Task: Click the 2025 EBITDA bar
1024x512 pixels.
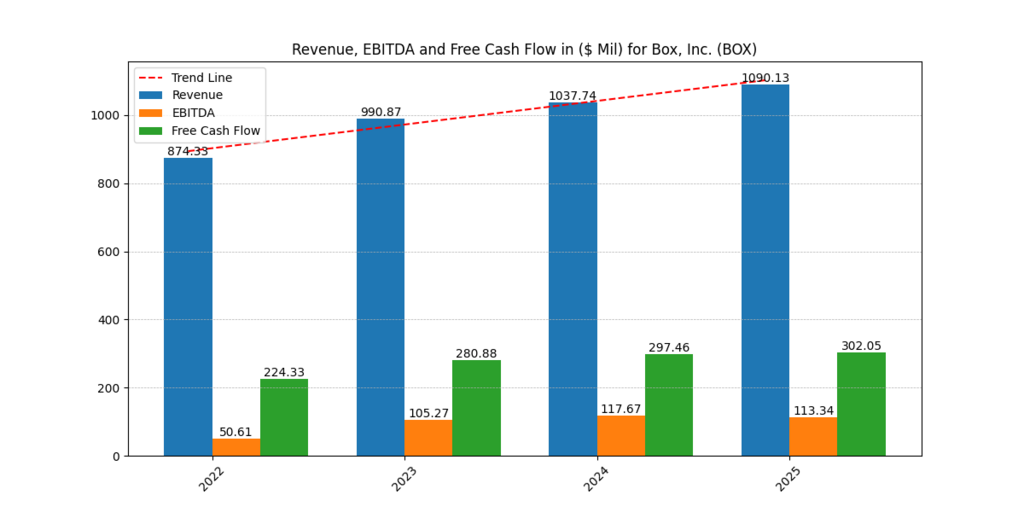Action: point(813,436)
